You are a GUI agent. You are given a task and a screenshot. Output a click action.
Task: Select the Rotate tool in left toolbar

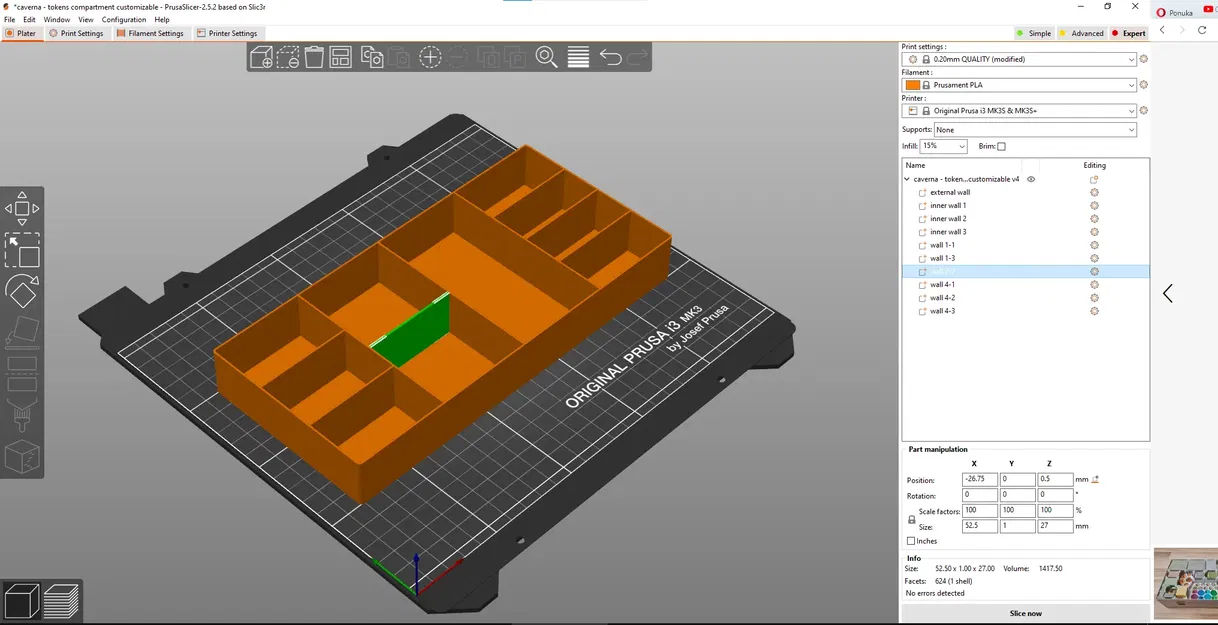(x=22, y=292)
